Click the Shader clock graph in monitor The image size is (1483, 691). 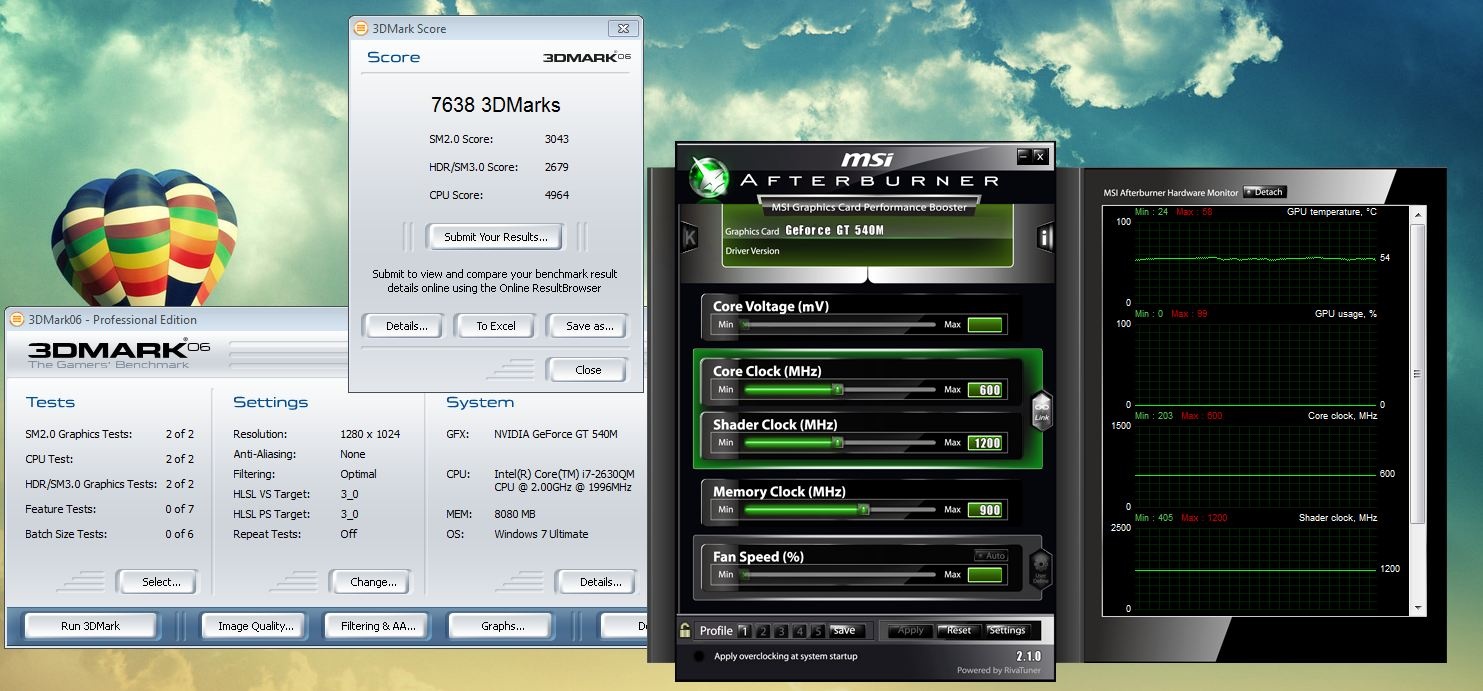coord(1255,568)
